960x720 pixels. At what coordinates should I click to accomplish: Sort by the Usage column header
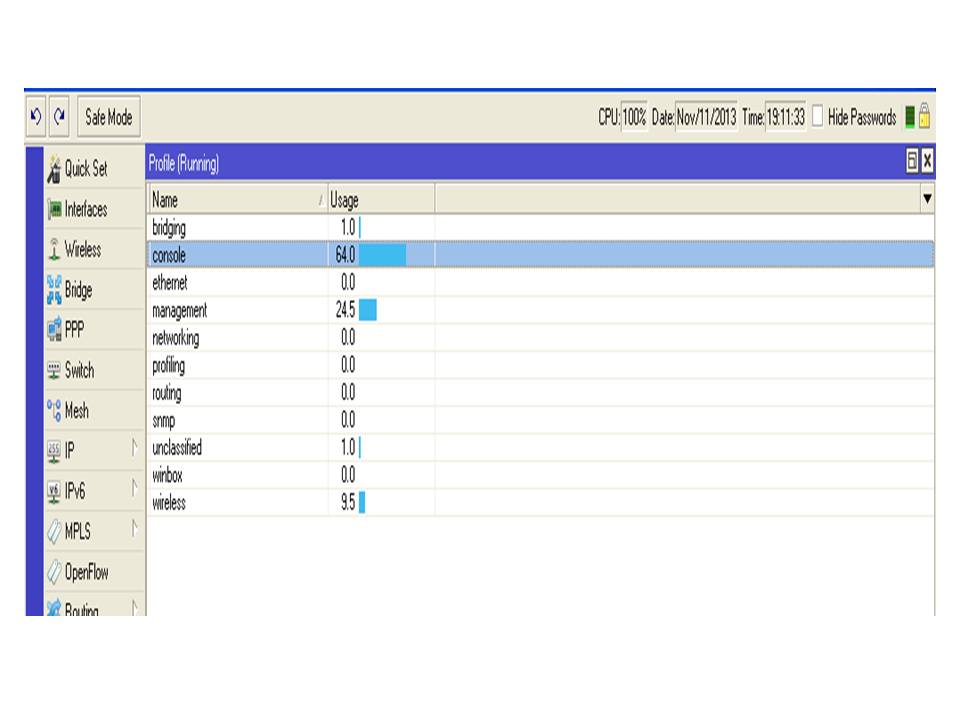click(381, 200)
